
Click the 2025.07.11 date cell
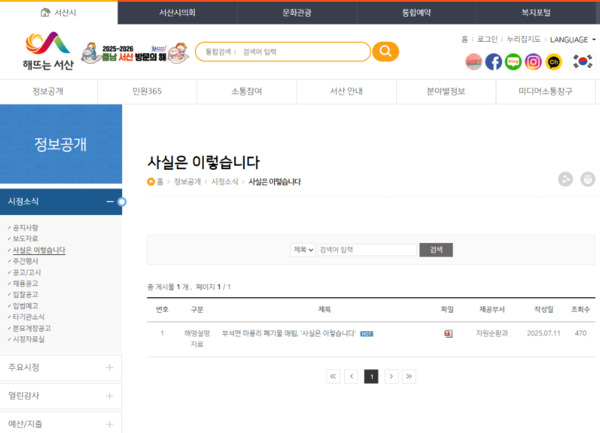(x=543, y=334)
